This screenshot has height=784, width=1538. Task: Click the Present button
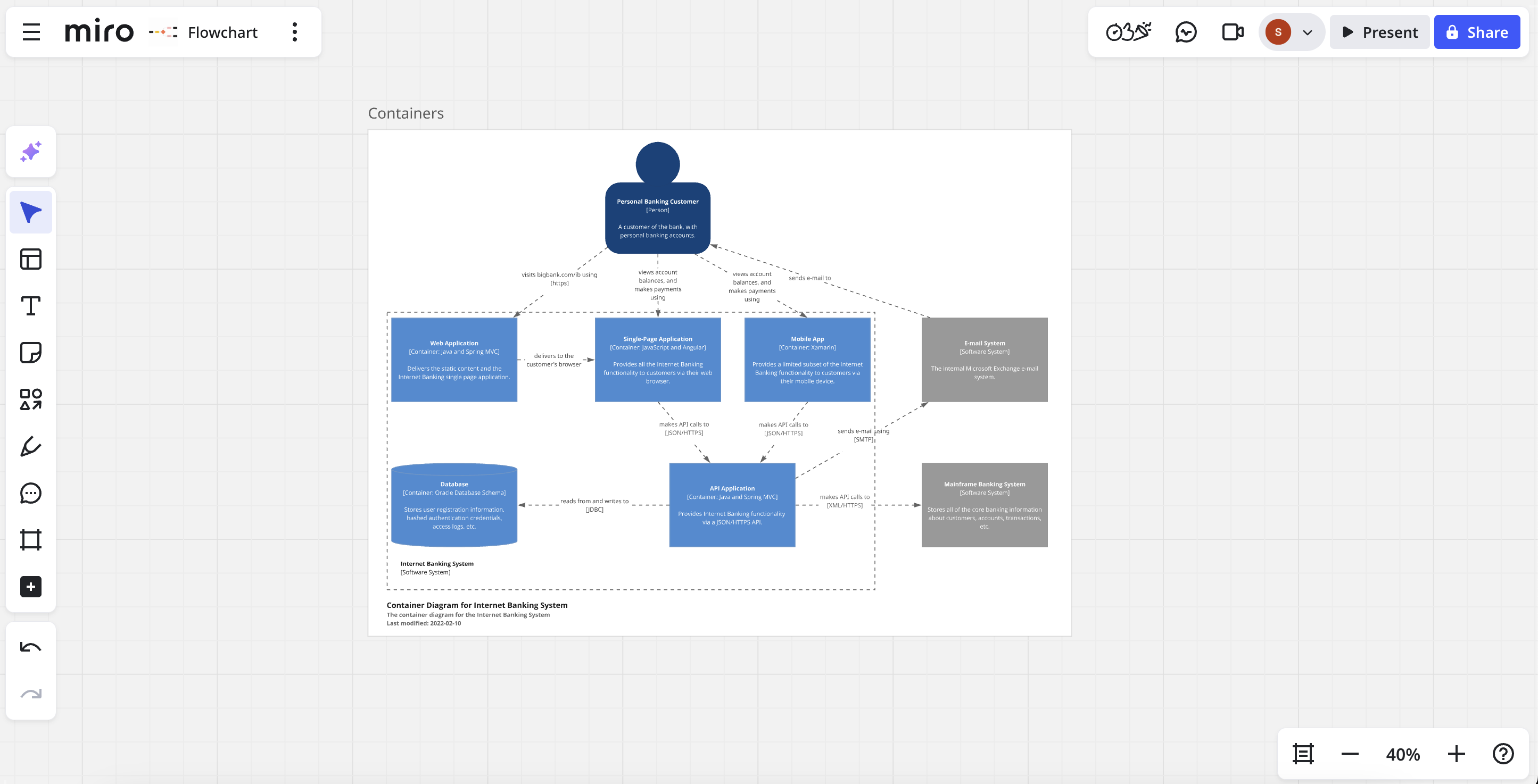coord(1380,32)
